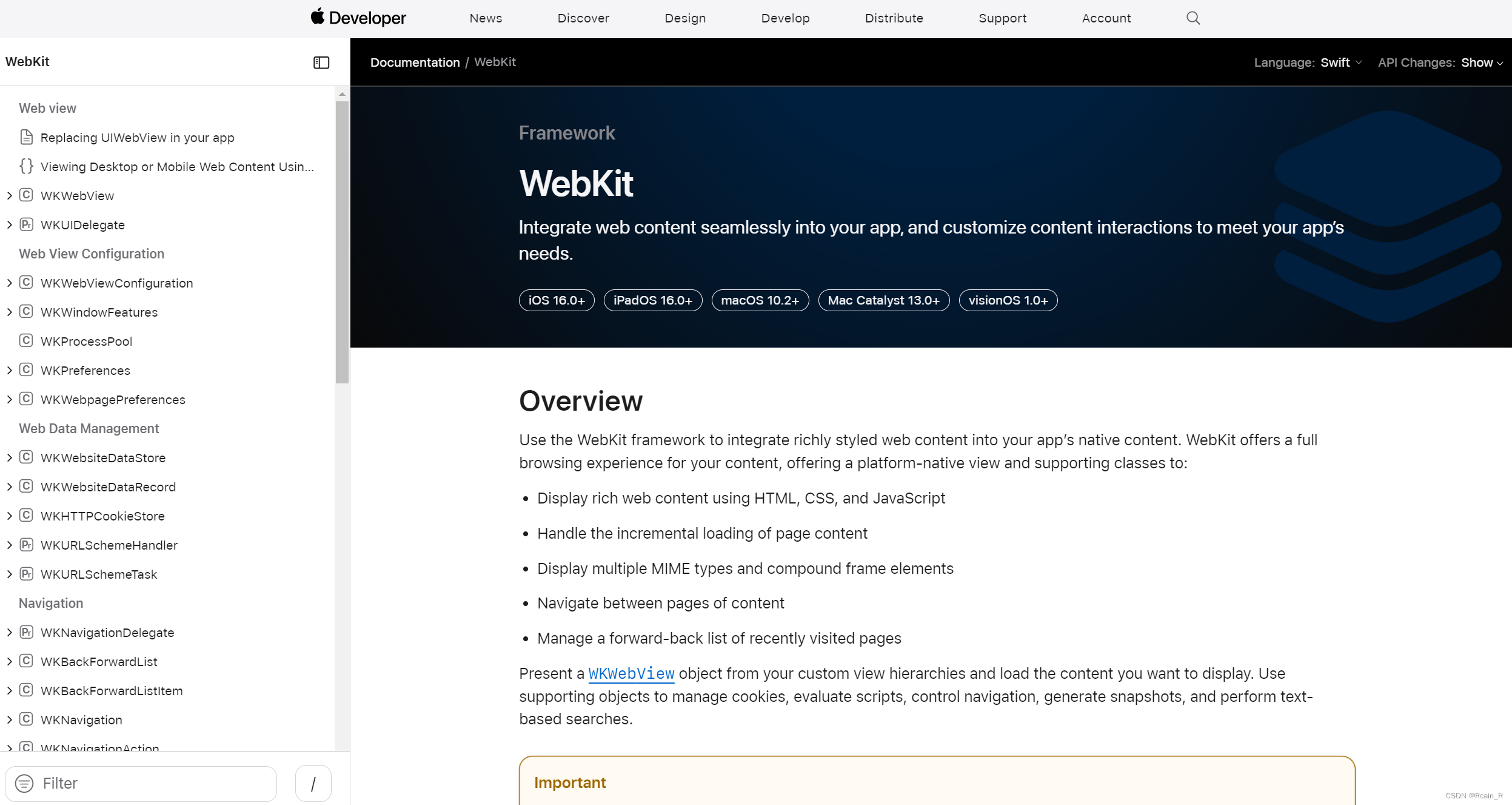This screenshot has height=805, width=1512.
Task: Click the WKURLSchemeHandler icon
Action: [x=28, y=545]
